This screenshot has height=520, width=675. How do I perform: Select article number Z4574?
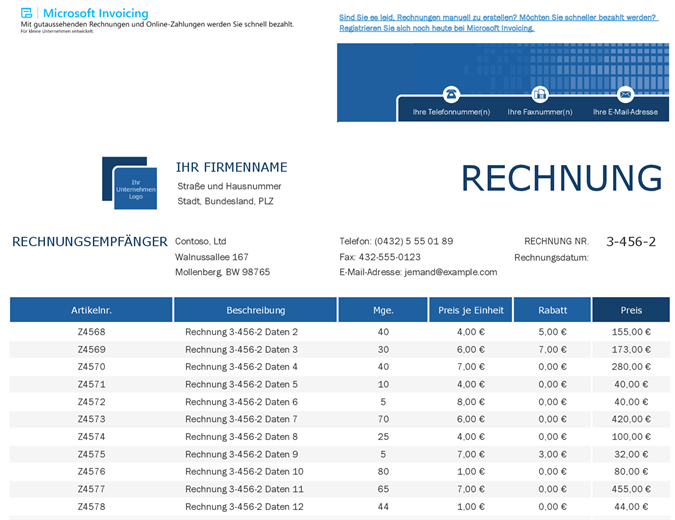click(91, 437)
